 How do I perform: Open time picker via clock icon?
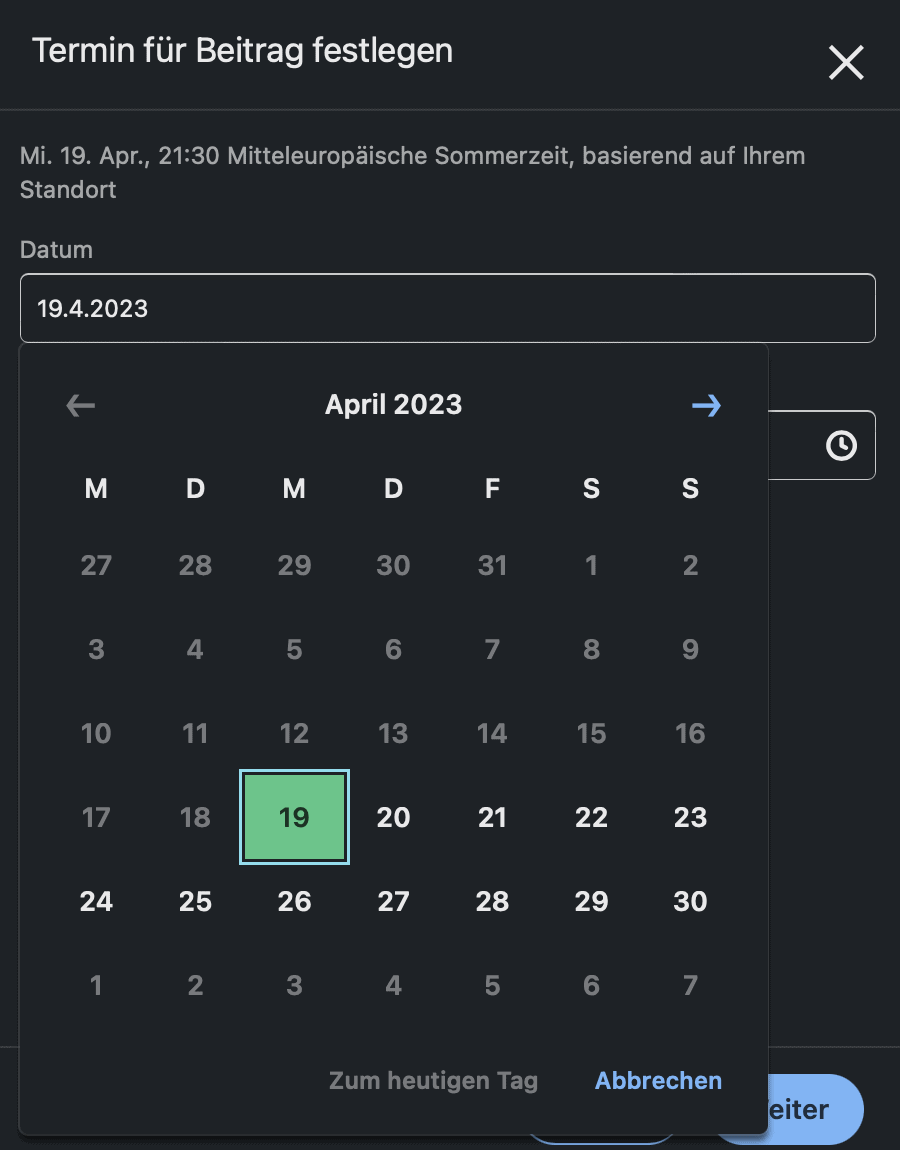(x=841, y=445)
